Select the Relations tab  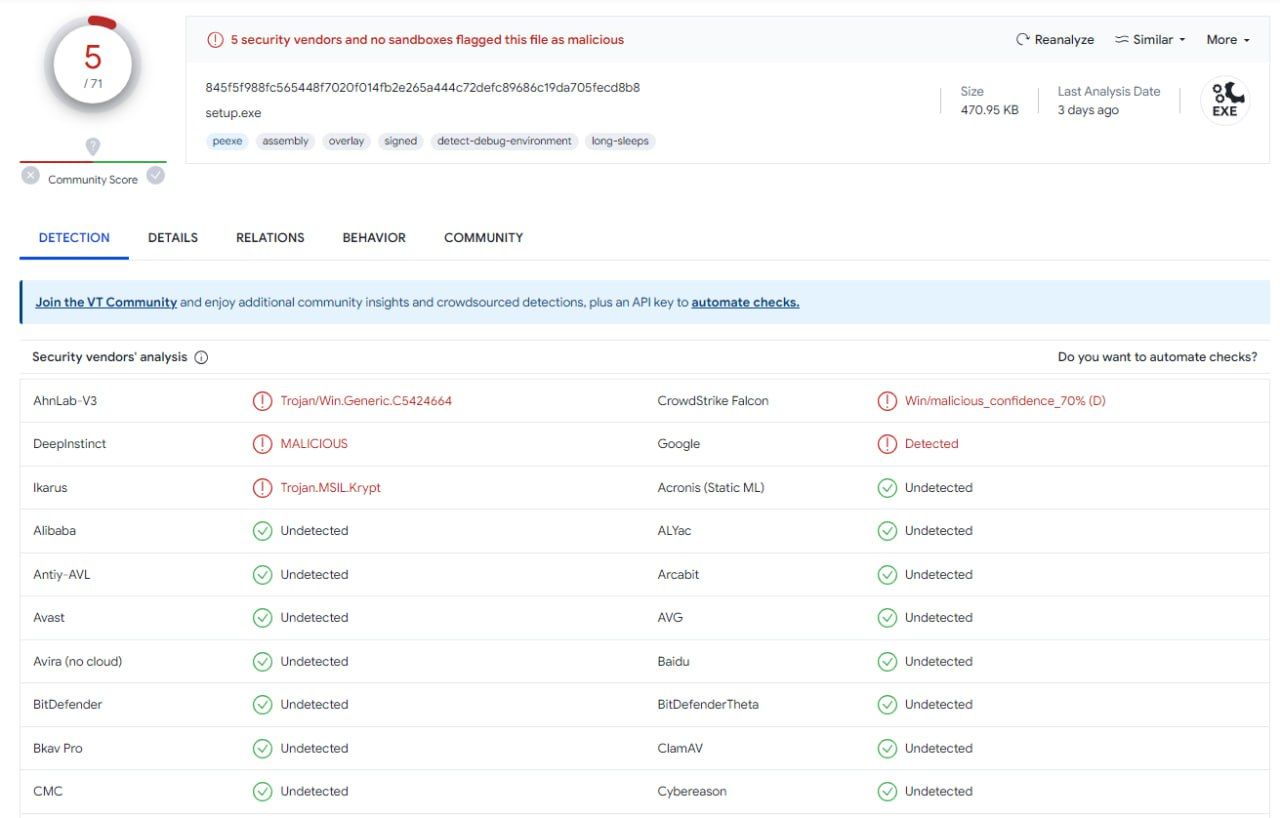pyautogui.click(x=270, y=238)
